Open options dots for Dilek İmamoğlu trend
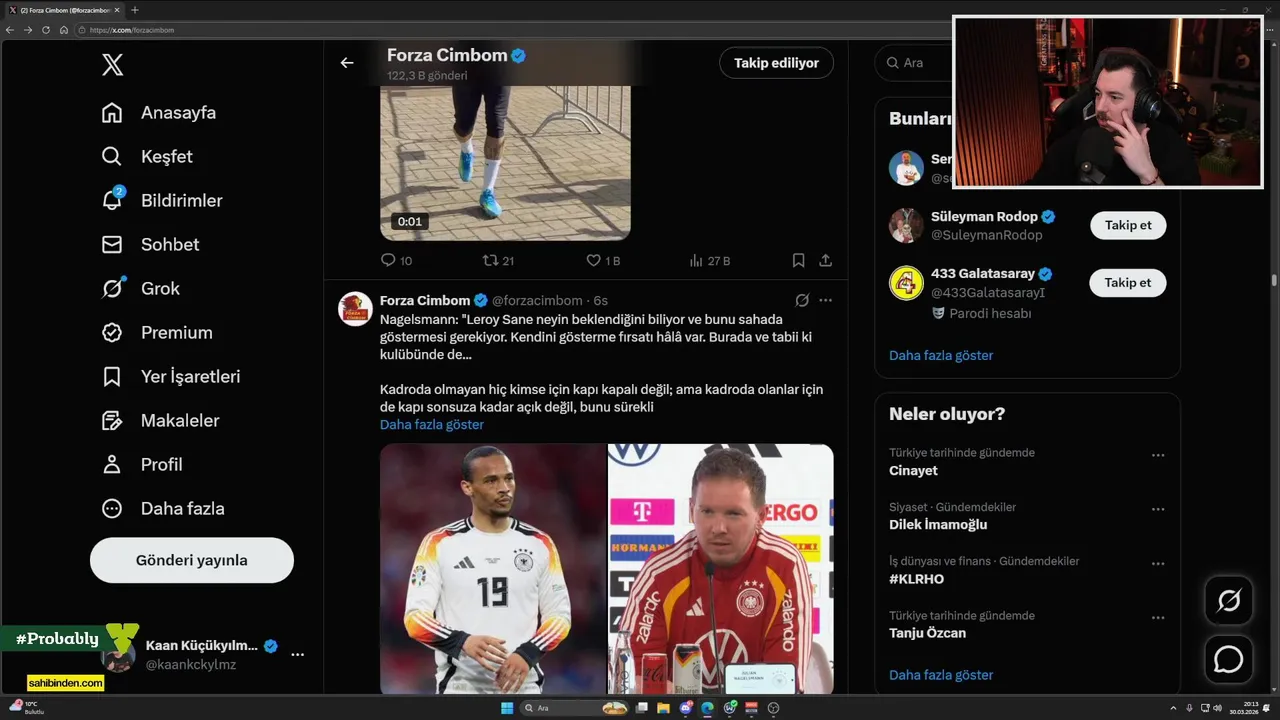Screen dimensions: 1280x720 1158,509
